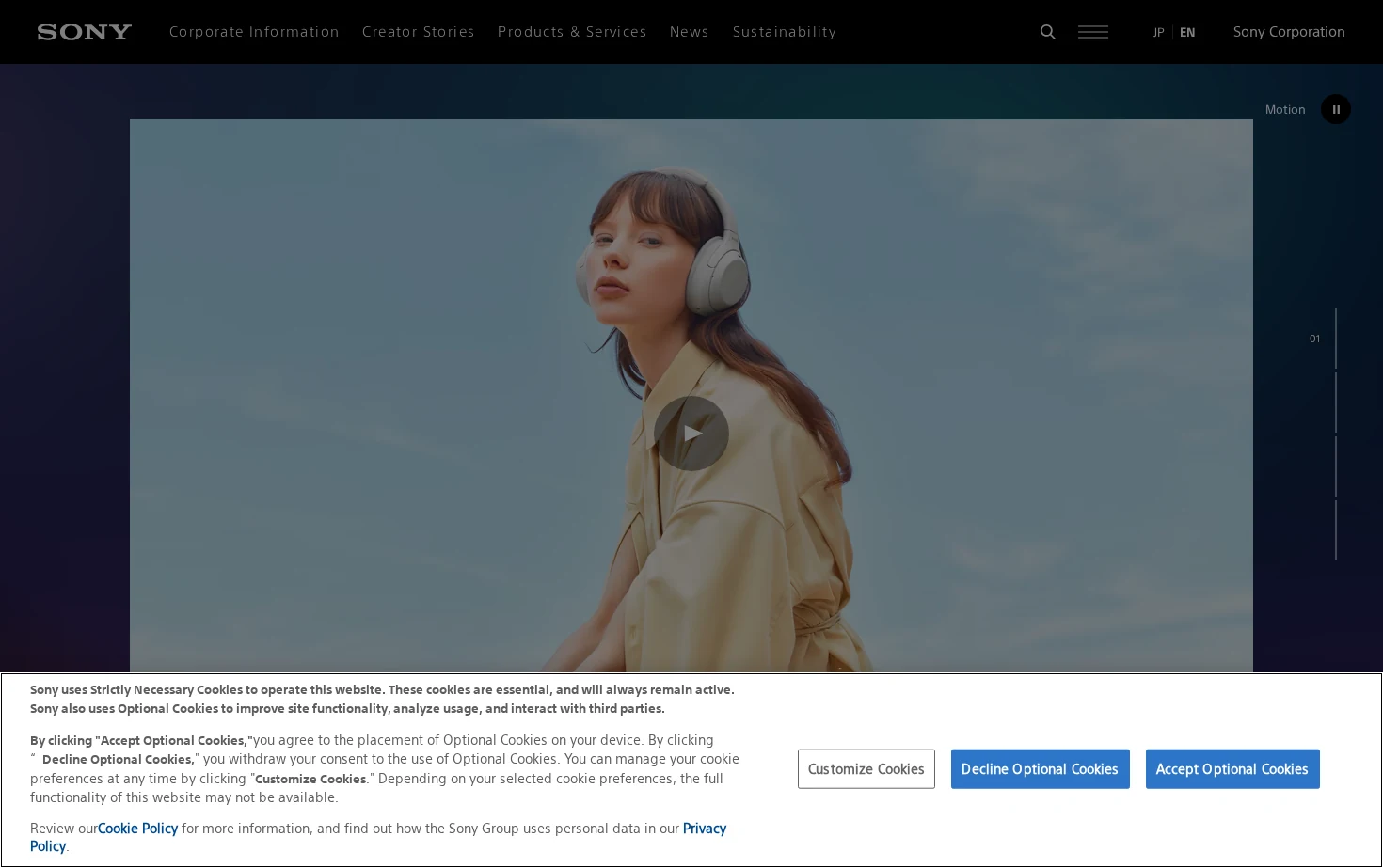Switch language to JP
The height and width of the screenshot is (868, 1383).
[1158, 32]
